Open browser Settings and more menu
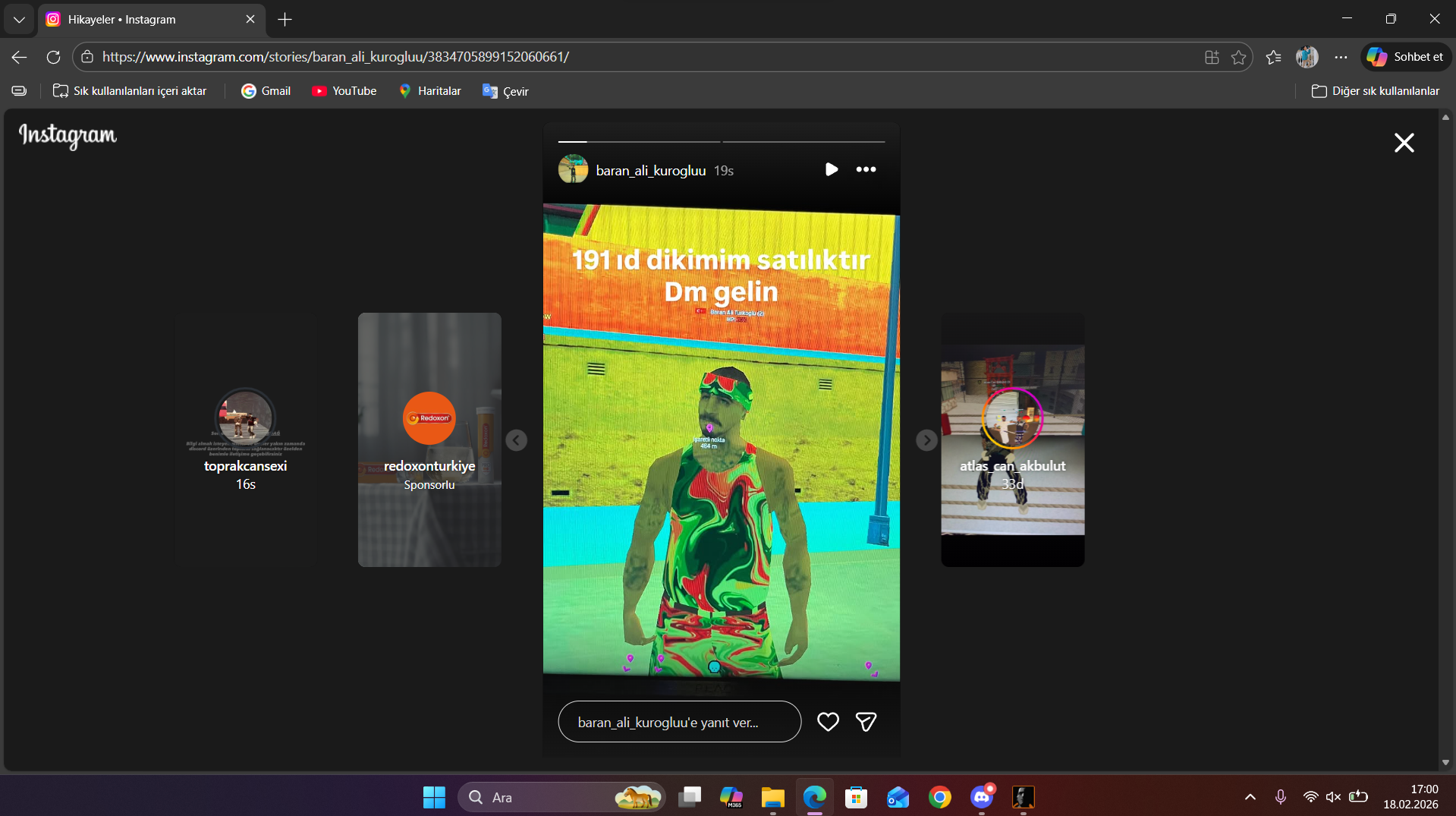This screenshot has width=1456, height=816. (x=1341, y=57)
